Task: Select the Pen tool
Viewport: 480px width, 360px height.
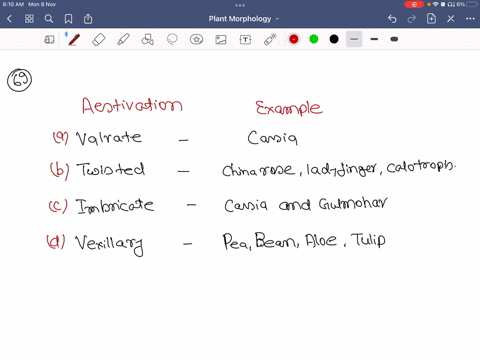Action: (x=74, y=40)
